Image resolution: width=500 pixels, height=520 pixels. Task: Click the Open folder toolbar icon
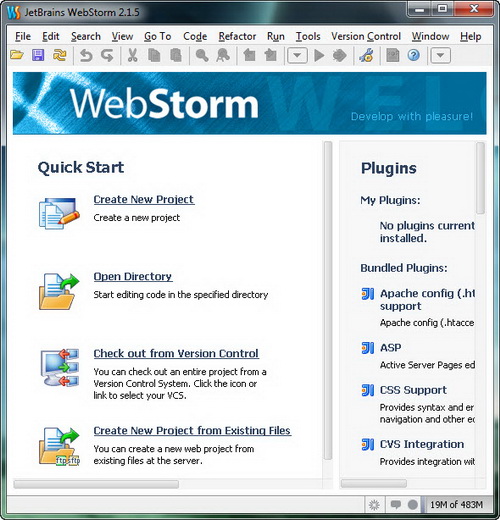pyautogui.click(x=17, y=55)
